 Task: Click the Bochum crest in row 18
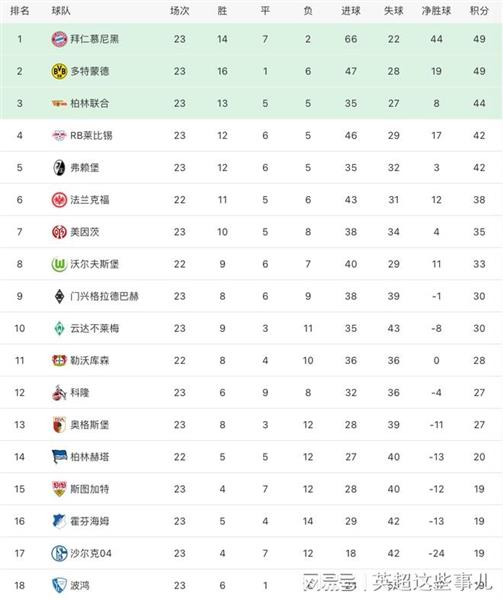pyautogui.click(x=59, y=585)
